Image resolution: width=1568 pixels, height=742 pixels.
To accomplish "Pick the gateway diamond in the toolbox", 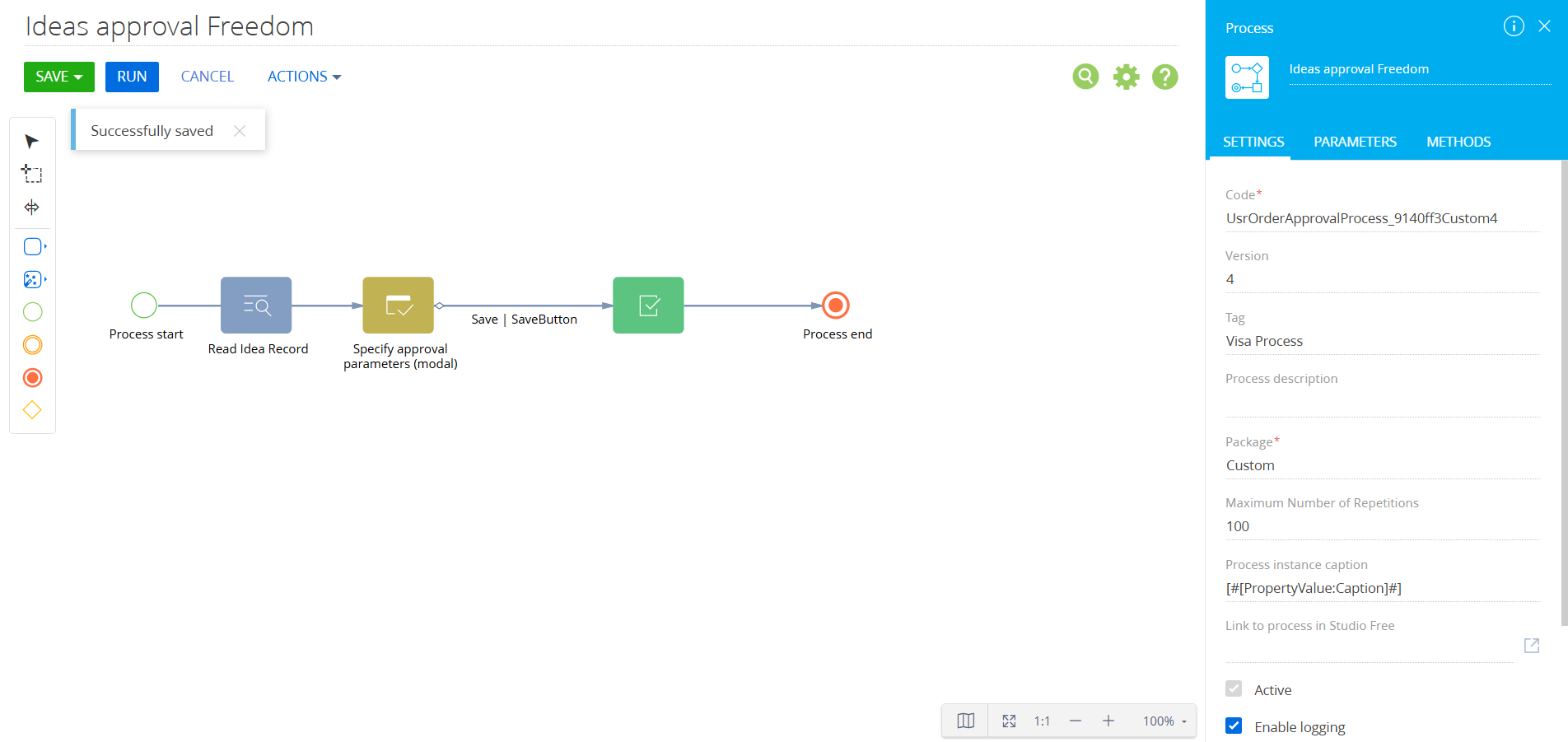I will tap(32, 410).
